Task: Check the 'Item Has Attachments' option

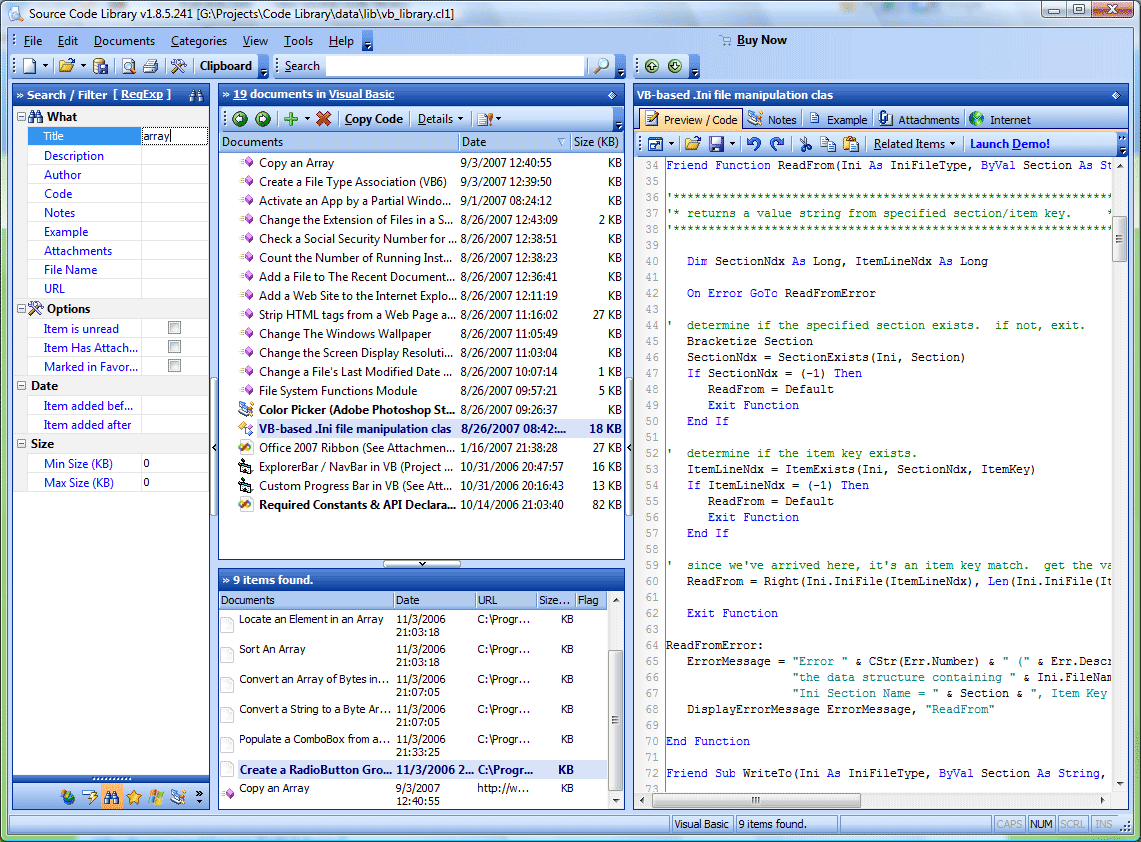Action: pos(174,347)
